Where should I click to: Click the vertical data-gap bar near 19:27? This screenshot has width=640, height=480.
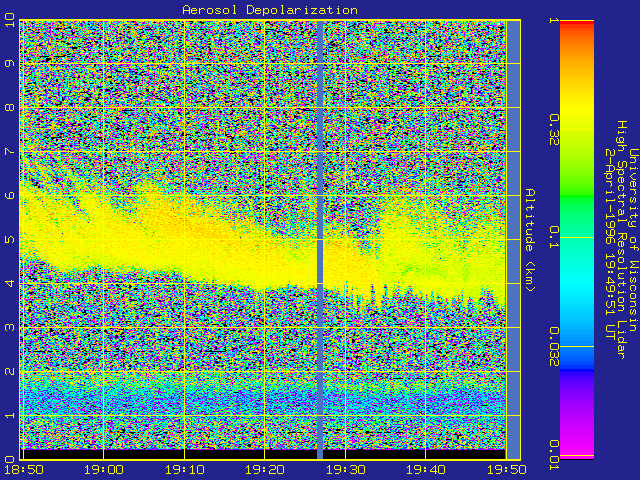coord(320,240)
